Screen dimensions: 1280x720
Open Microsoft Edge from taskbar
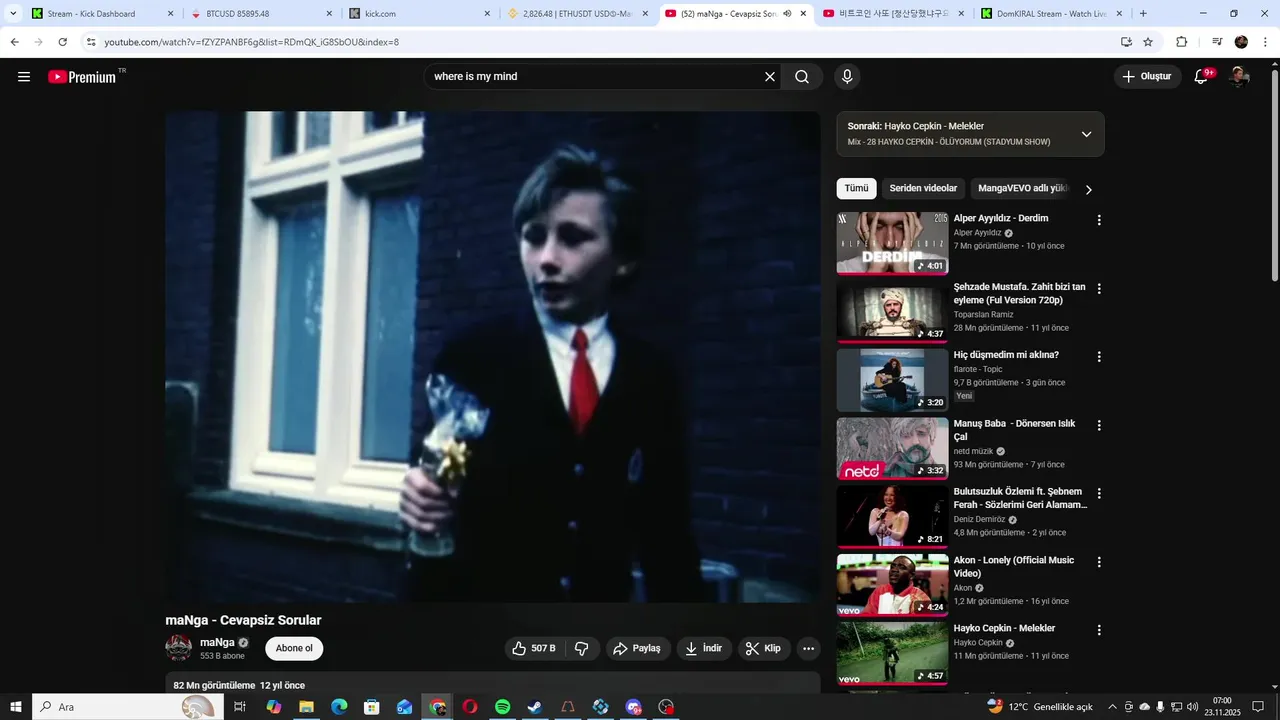pyautogui.click(x=339, y=707)
